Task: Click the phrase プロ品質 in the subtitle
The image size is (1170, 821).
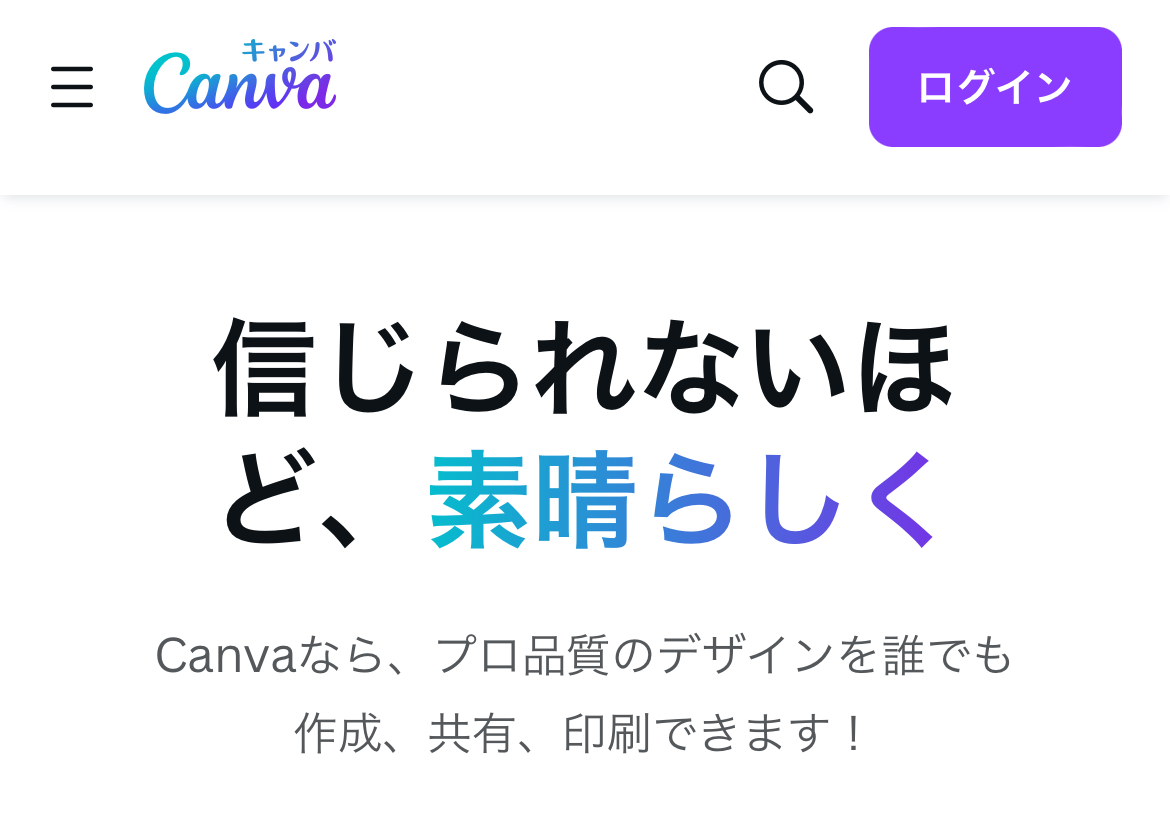Action: tap(522, 655)
